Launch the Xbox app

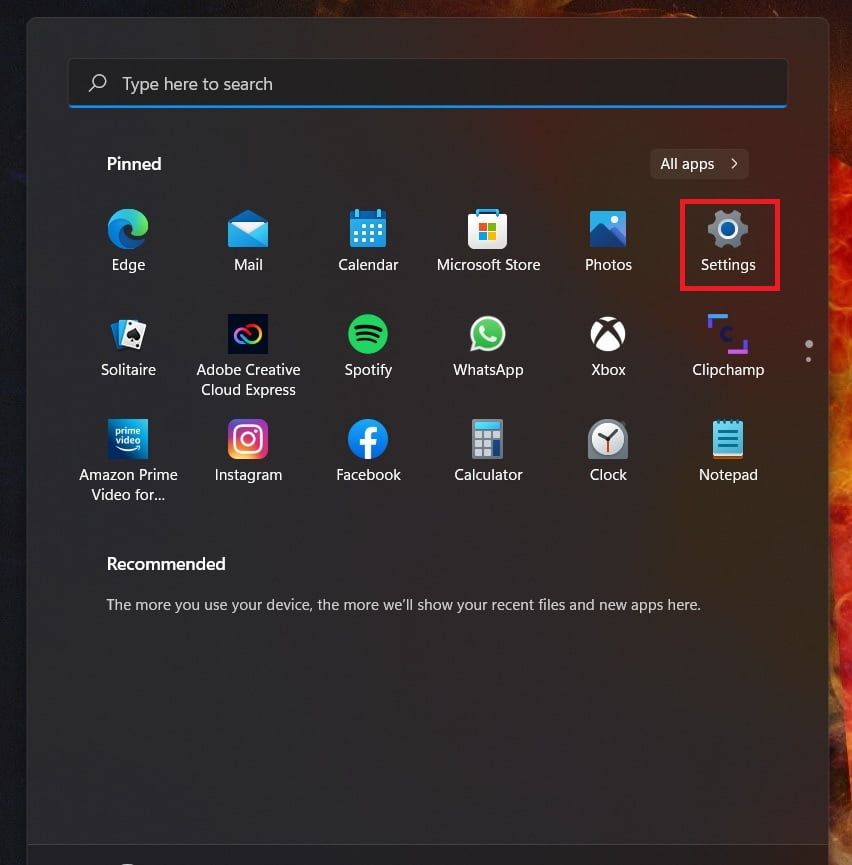tap(608, 345)
